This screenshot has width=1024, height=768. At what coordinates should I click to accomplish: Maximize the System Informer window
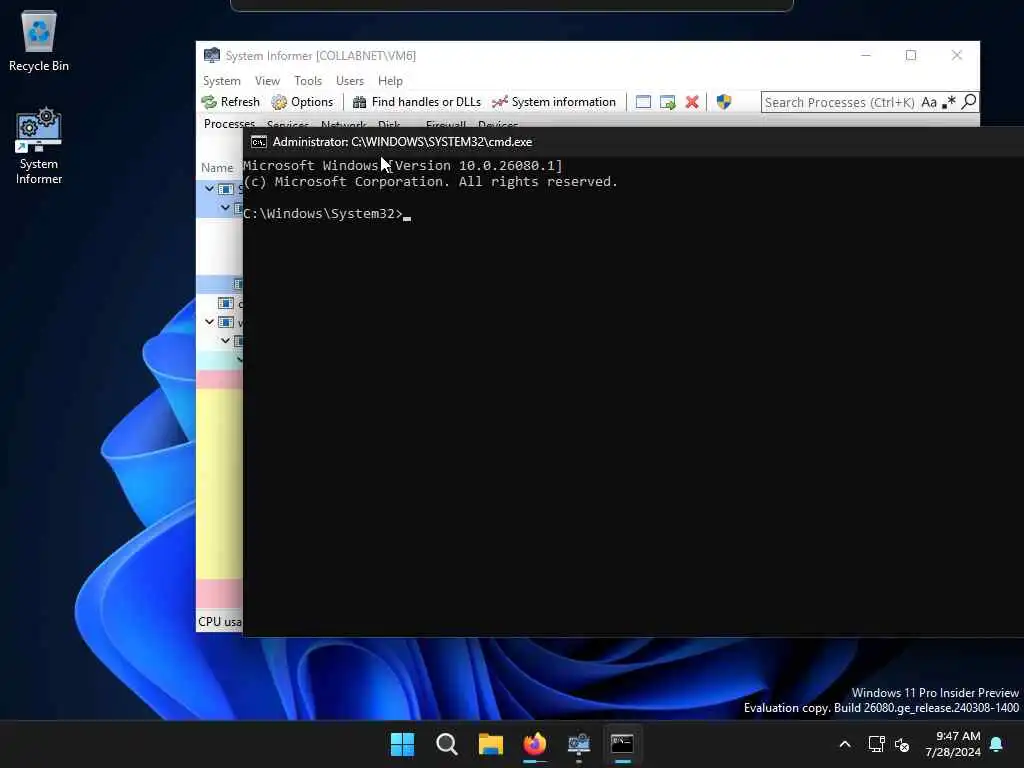point(911,56)
